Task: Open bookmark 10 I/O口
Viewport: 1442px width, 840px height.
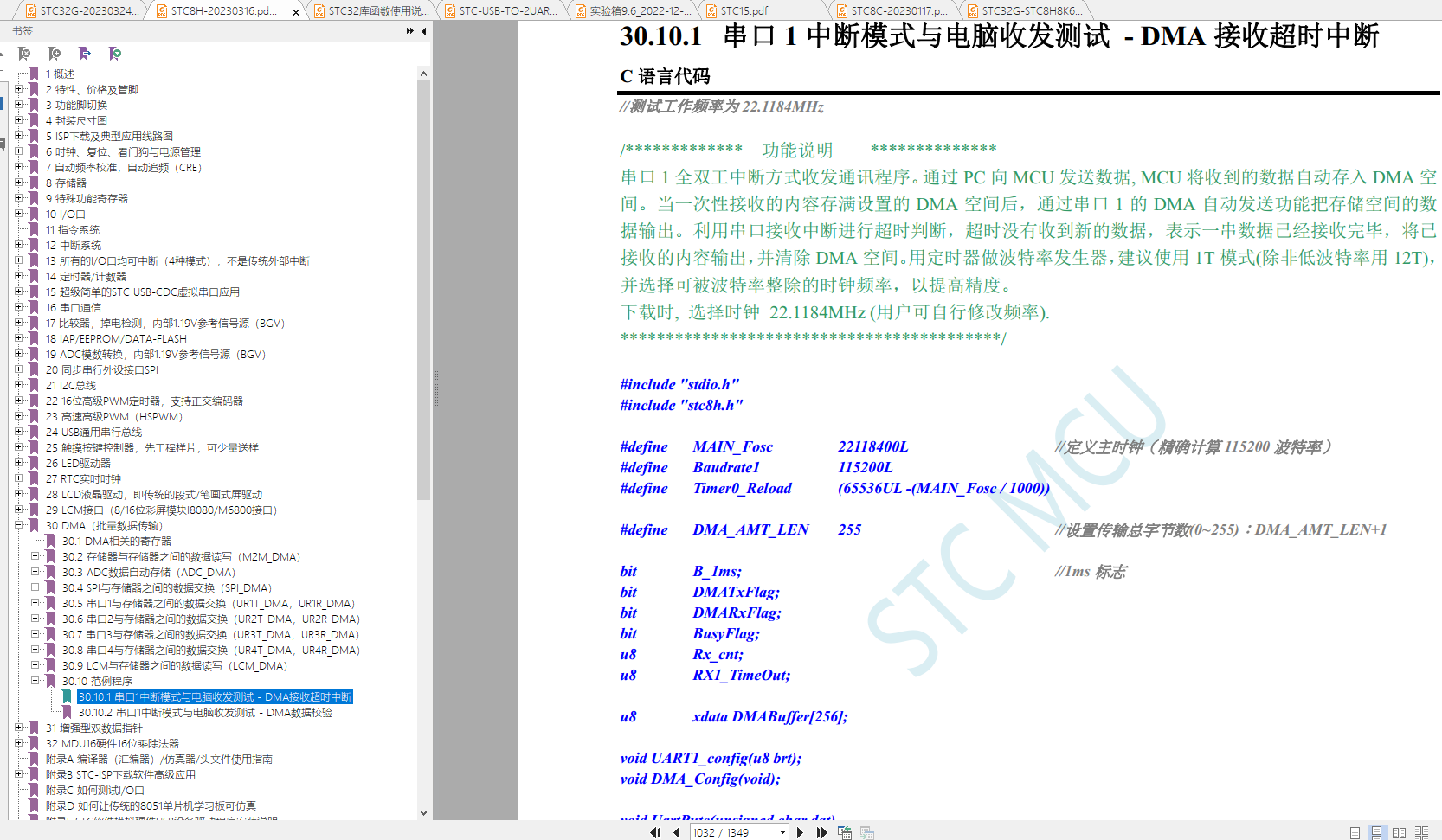Action: click(x=66, y=215)
